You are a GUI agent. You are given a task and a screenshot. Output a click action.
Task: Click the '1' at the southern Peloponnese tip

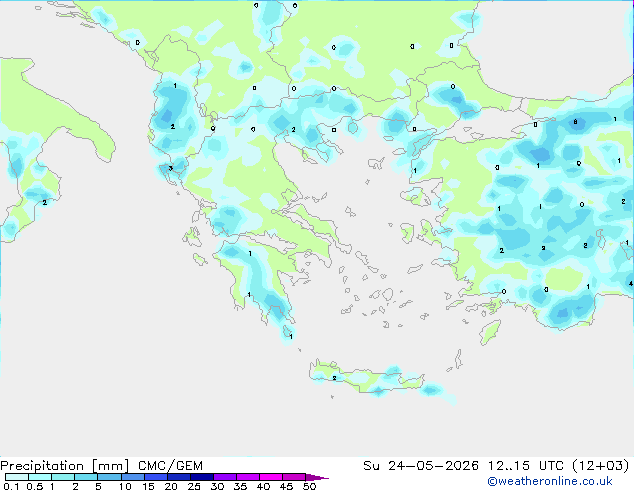(x=291, y=336)
